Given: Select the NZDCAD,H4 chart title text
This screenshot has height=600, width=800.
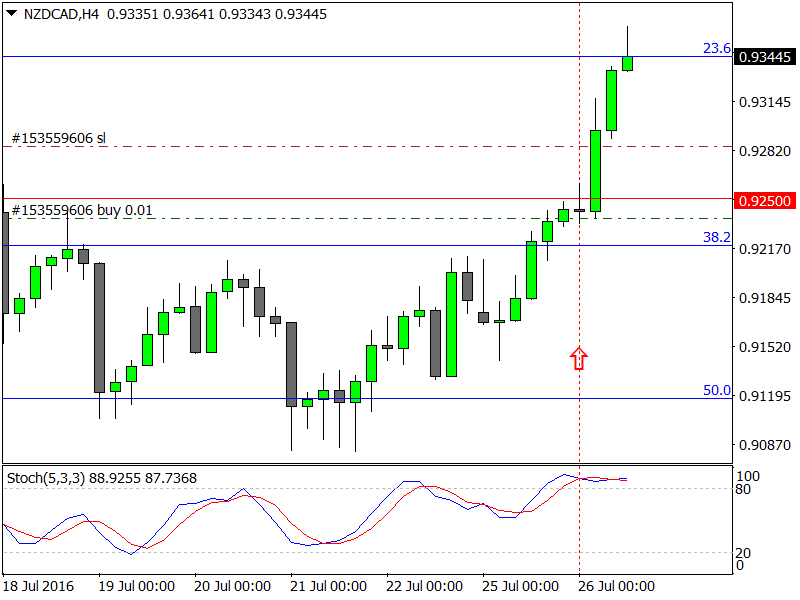Looking at the screenshot, I should click(61, 14).
